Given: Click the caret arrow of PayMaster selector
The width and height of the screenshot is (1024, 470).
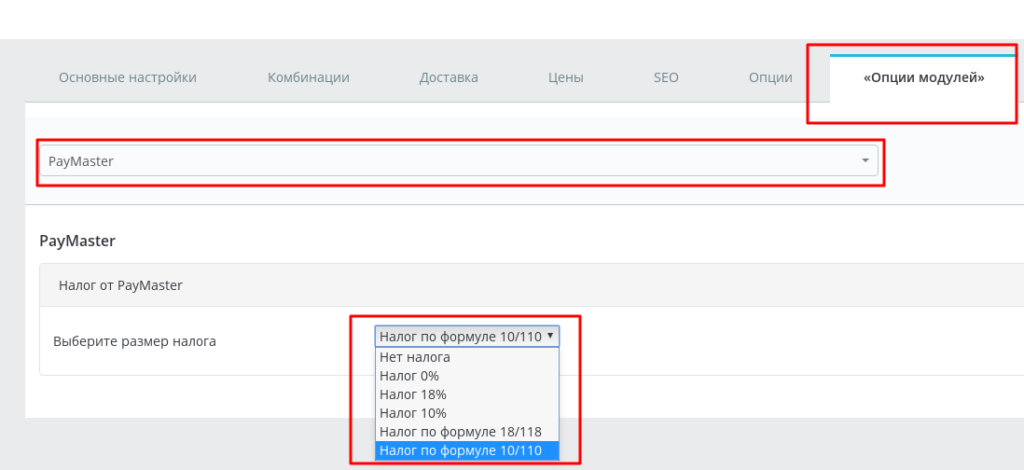Looking at the screenshot, I should coord(865,161).
